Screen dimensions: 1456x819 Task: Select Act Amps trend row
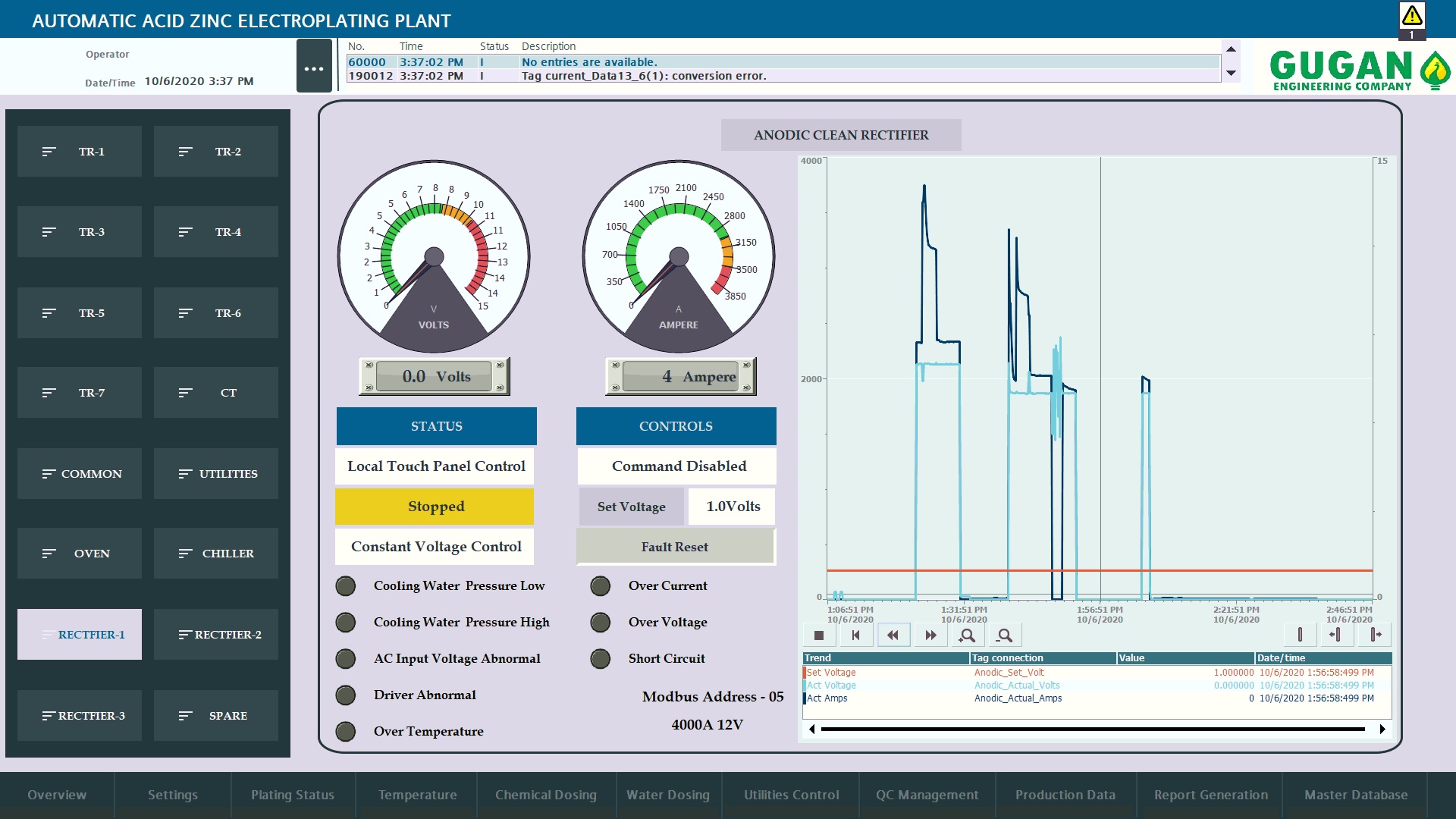click(x=1097, y=698)
